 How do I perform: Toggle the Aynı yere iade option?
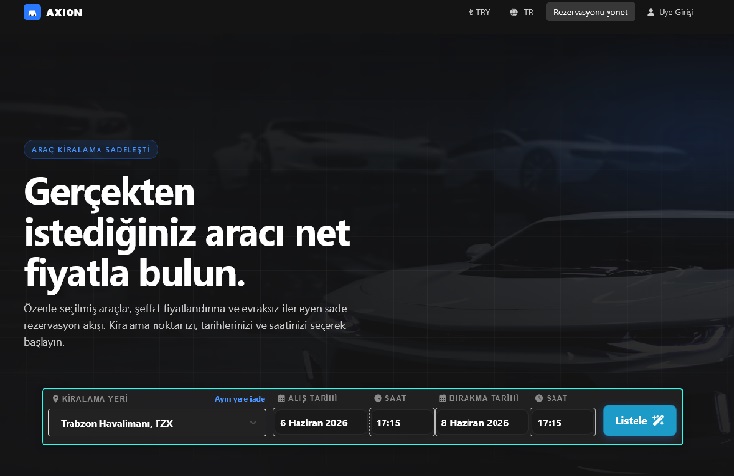[240, 399]
